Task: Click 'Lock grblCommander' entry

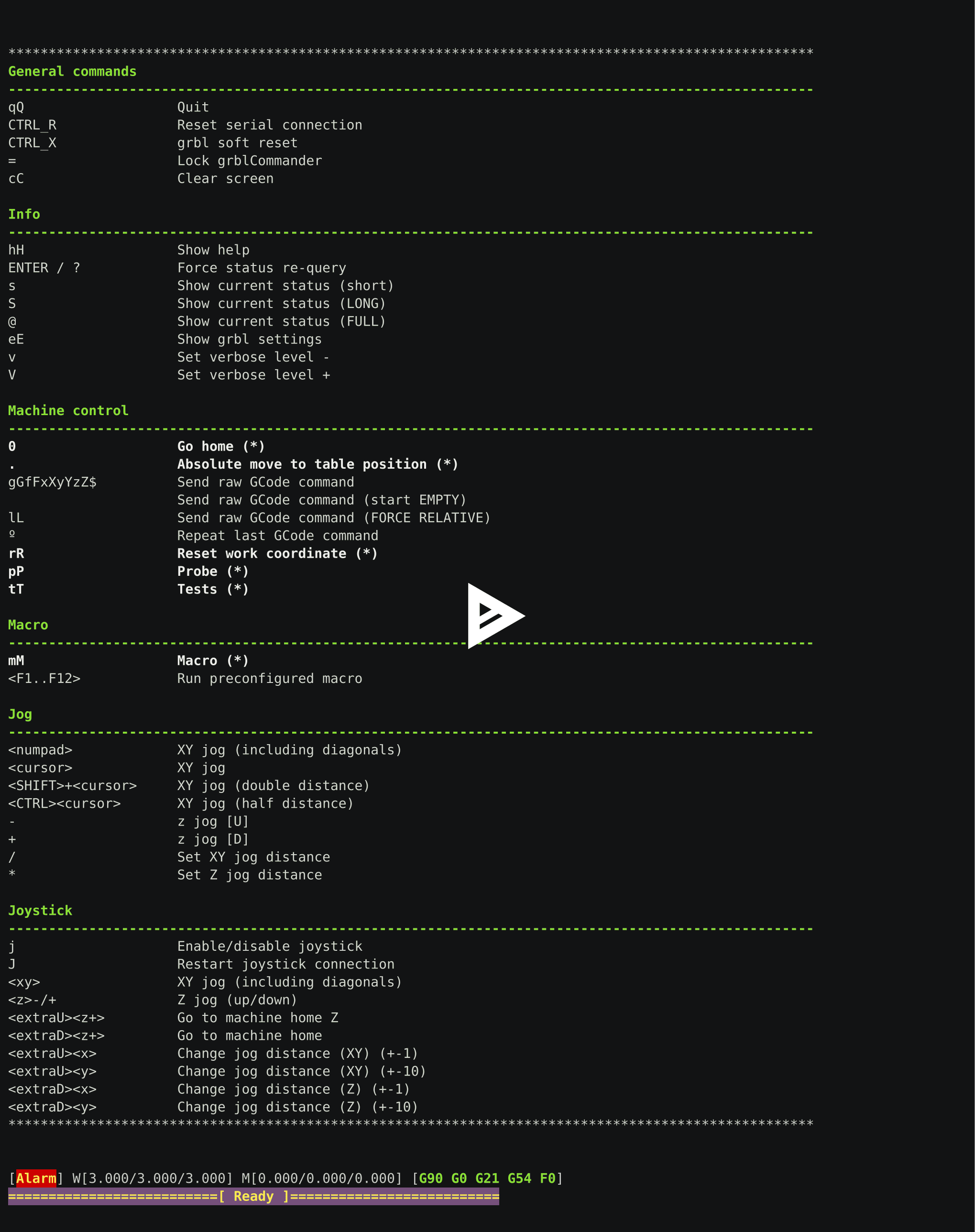Action: tap(250, 160)
